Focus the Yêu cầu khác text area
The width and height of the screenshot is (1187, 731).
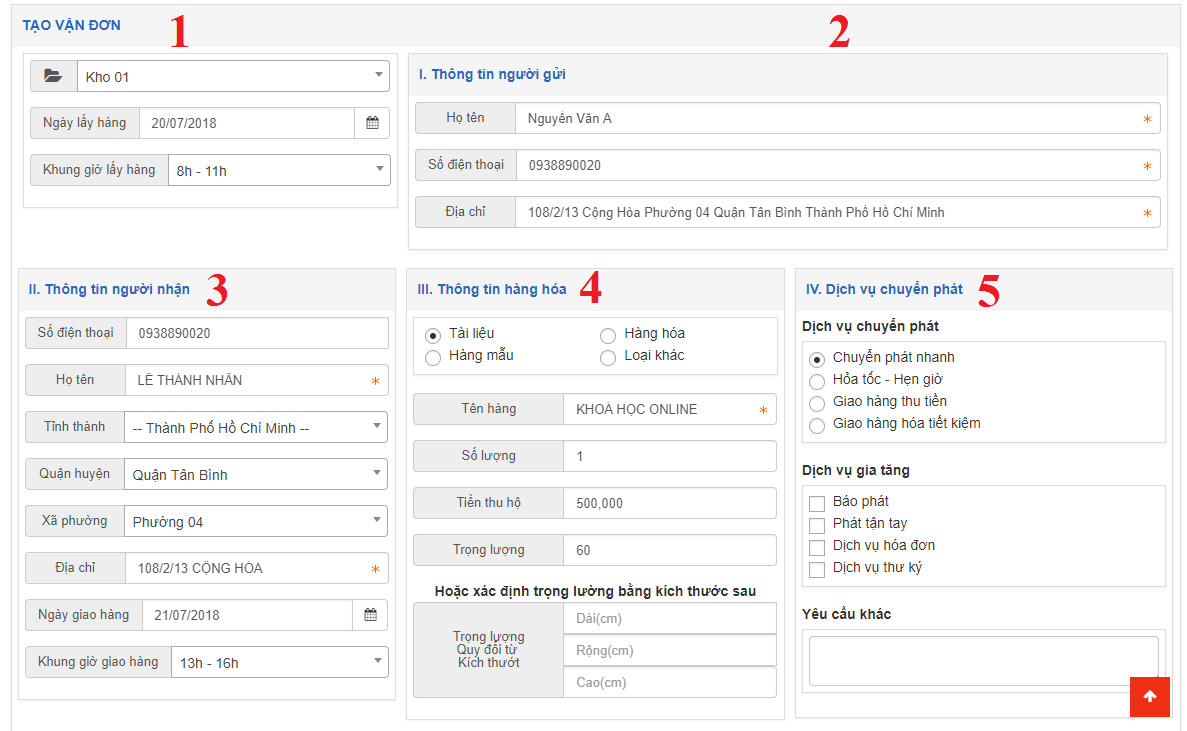pos(983,660)
